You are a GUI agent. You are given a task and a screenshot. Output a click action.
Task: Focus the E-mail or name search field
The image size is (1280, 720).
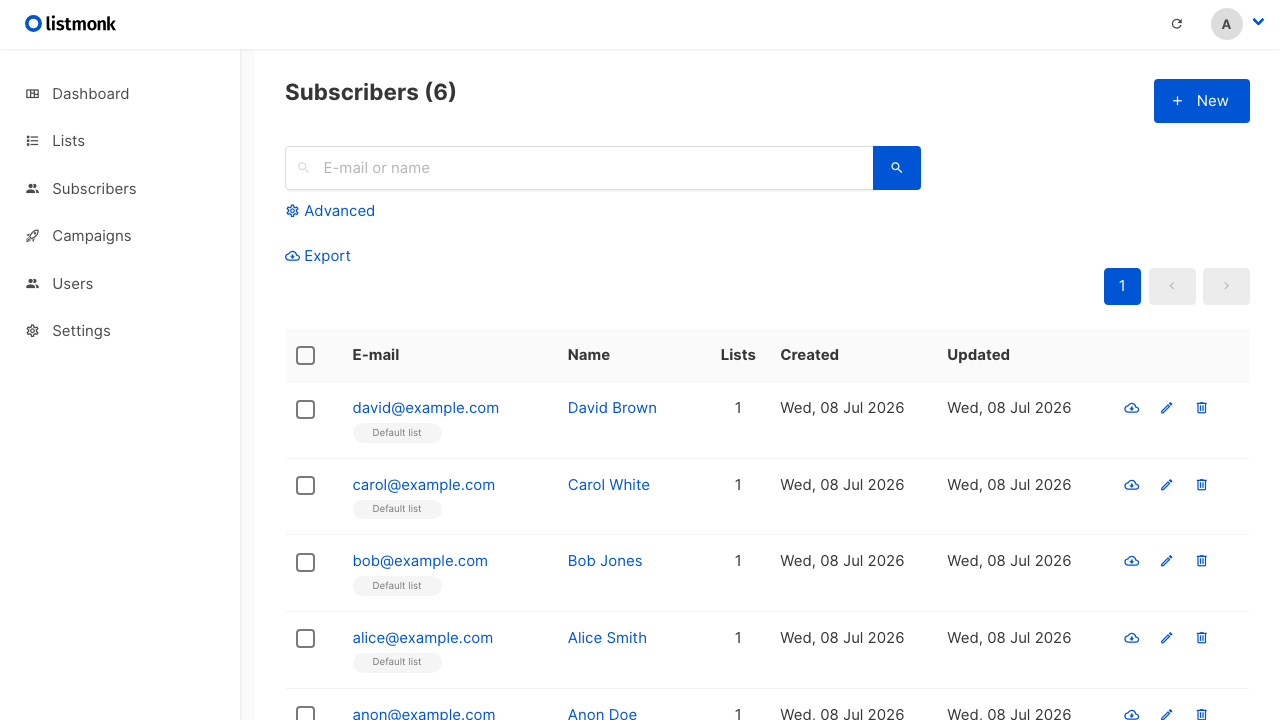[579, 168]
